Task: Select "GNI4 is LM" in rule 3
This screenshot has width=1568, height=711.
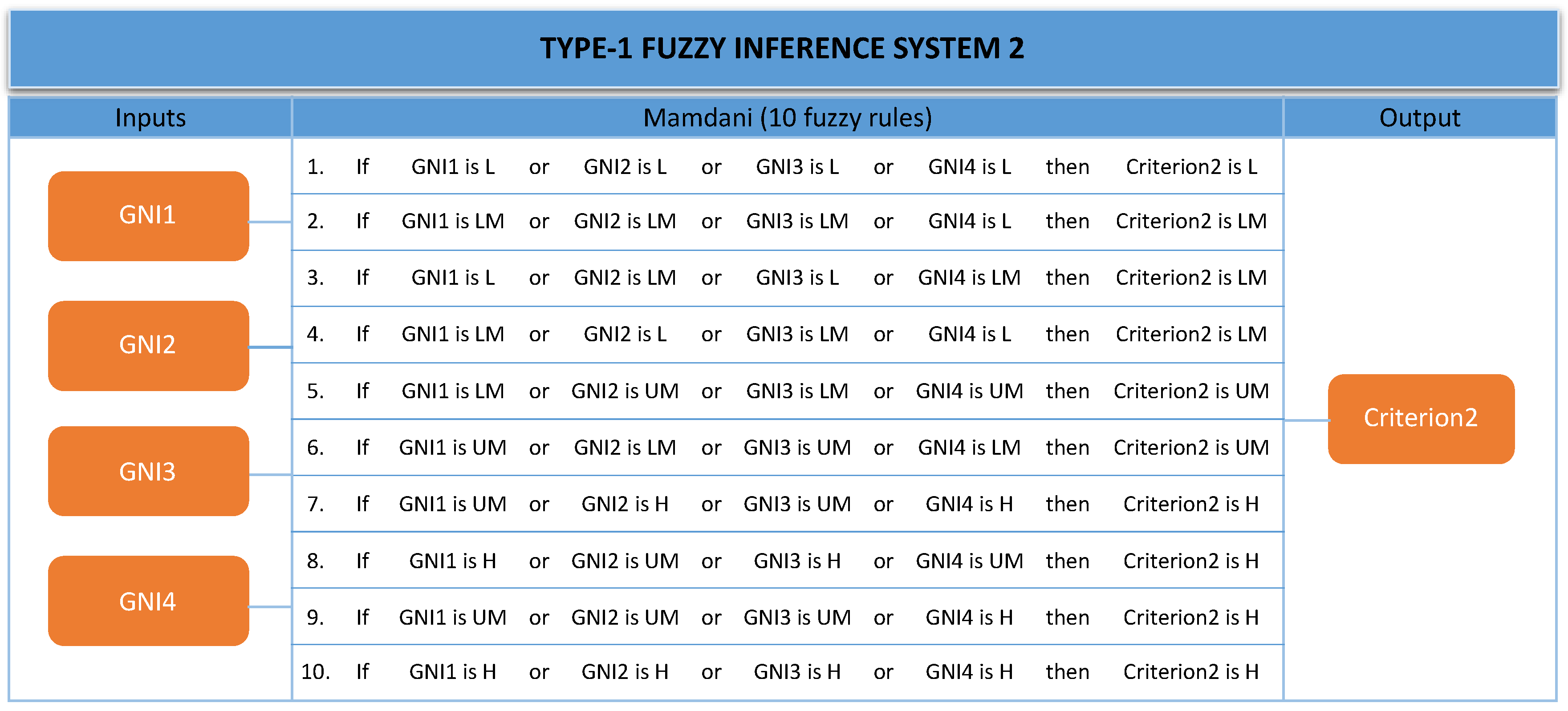Action: (968, 277)
